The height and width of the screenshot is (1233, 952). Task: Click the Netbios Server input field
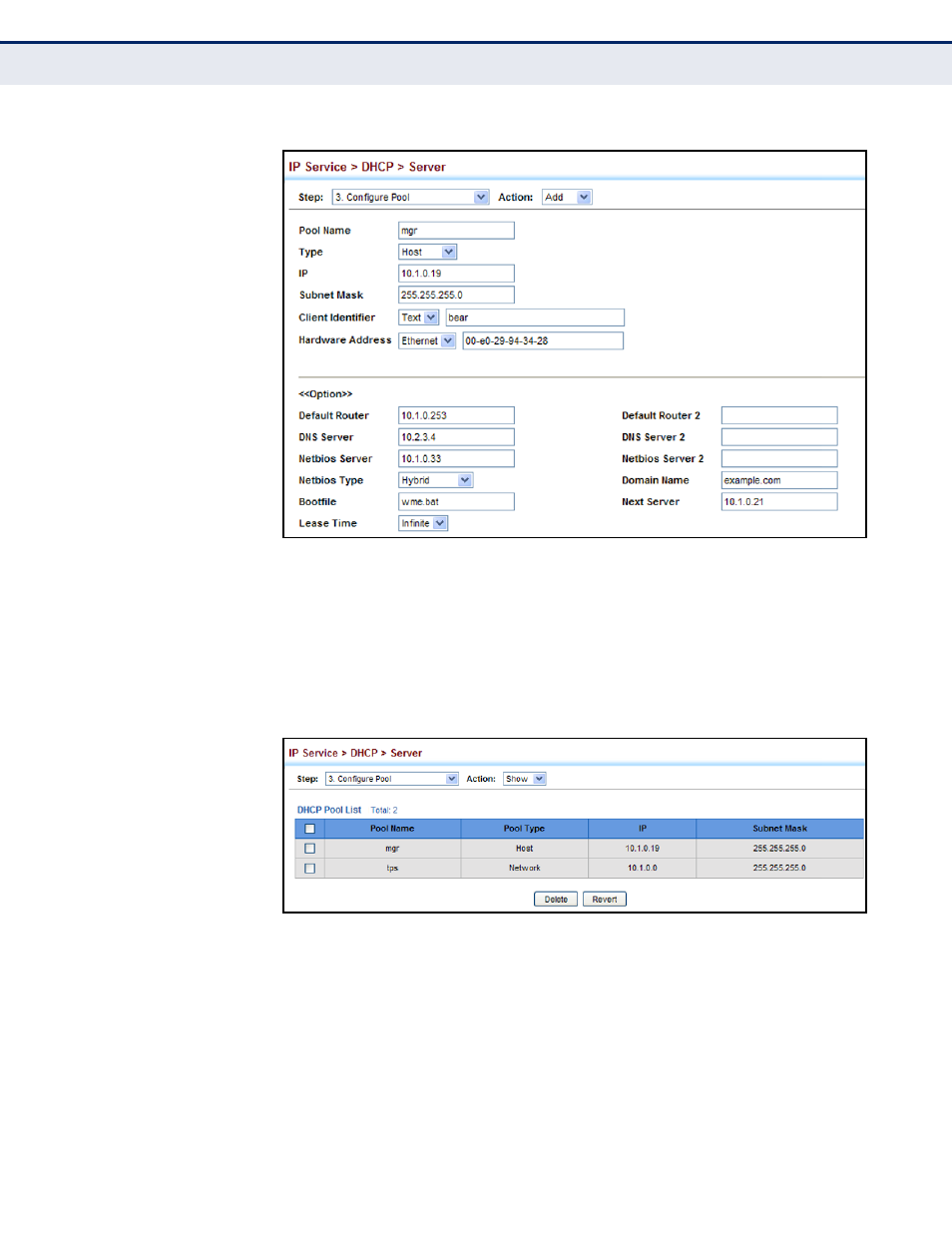[x=456, y=459]
